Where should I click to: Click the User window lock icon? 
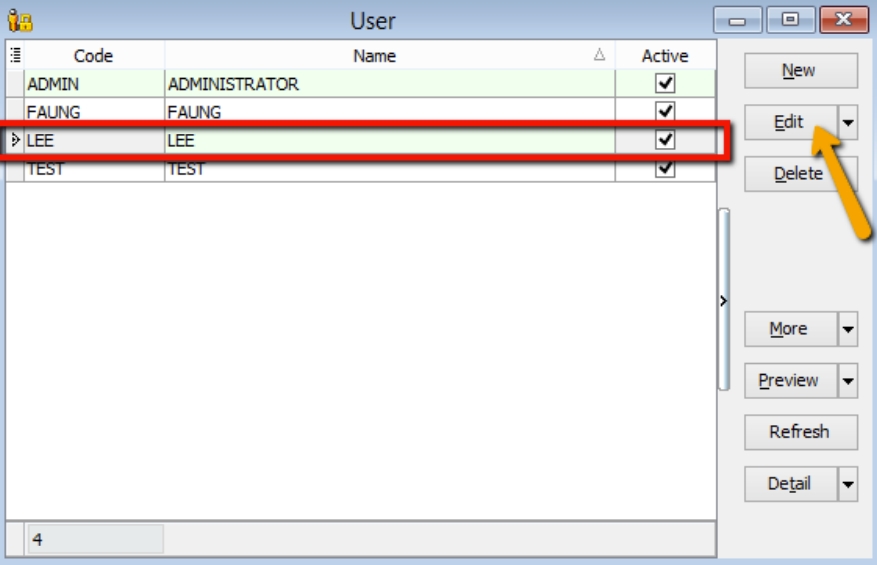point(20,21)
